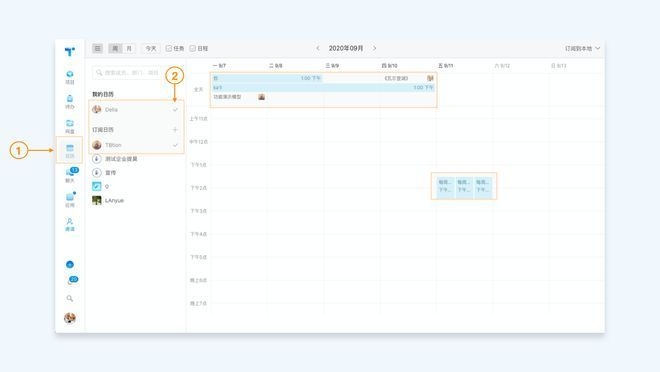Toggle the 任务 tasks checkbox
The width and height of the screenshot is (660, 372).
tap(175, 48)
